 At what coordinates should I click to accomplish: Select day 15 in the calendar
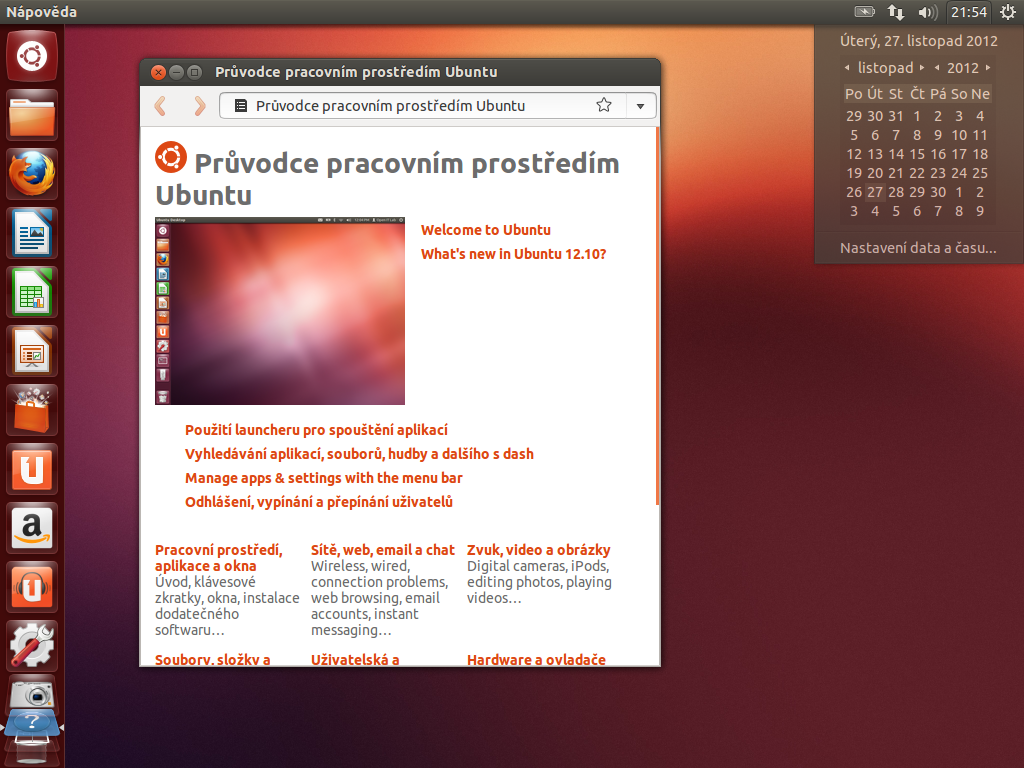click(917, 154)
